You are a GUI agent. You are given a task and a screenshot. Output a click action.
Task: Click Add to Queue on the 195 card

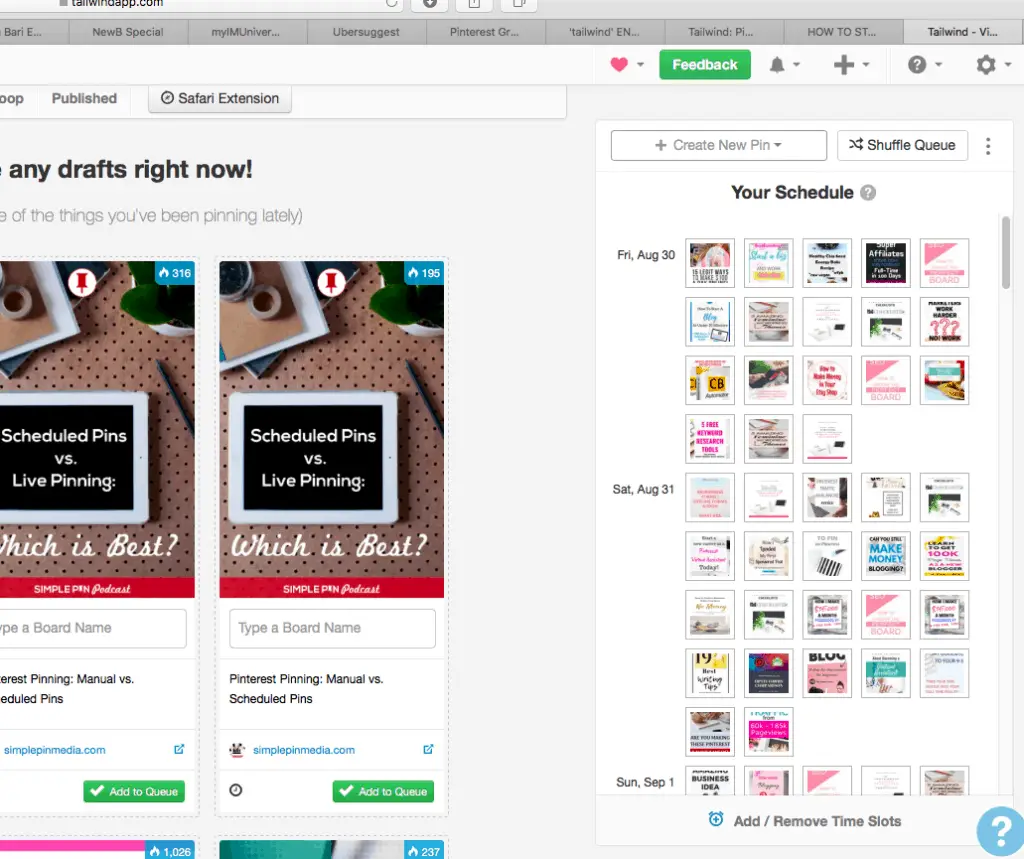(383, 792)
